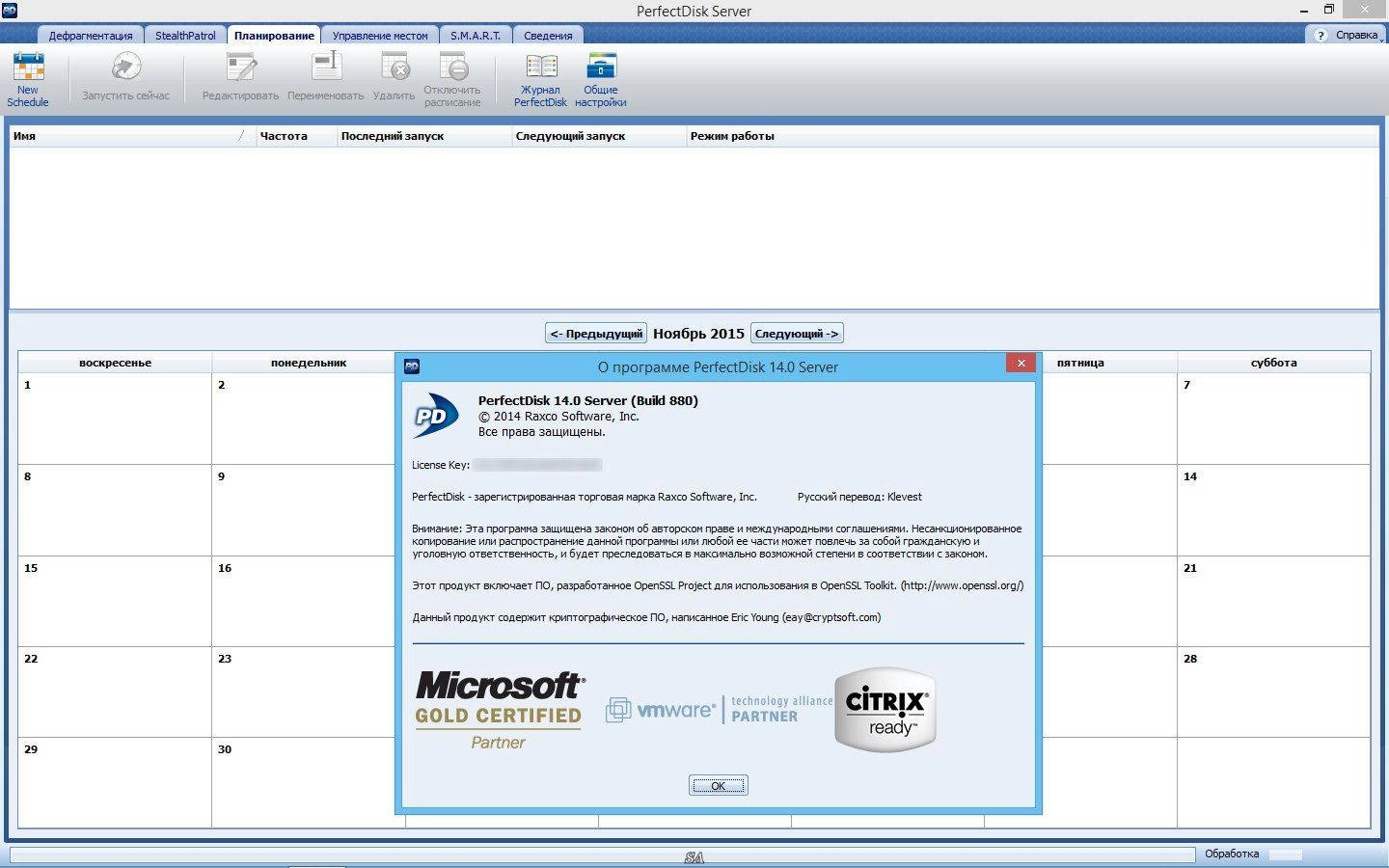Go to the Управление местом tab
This screenshot has width=1389, height=868.
click(380, 36)
